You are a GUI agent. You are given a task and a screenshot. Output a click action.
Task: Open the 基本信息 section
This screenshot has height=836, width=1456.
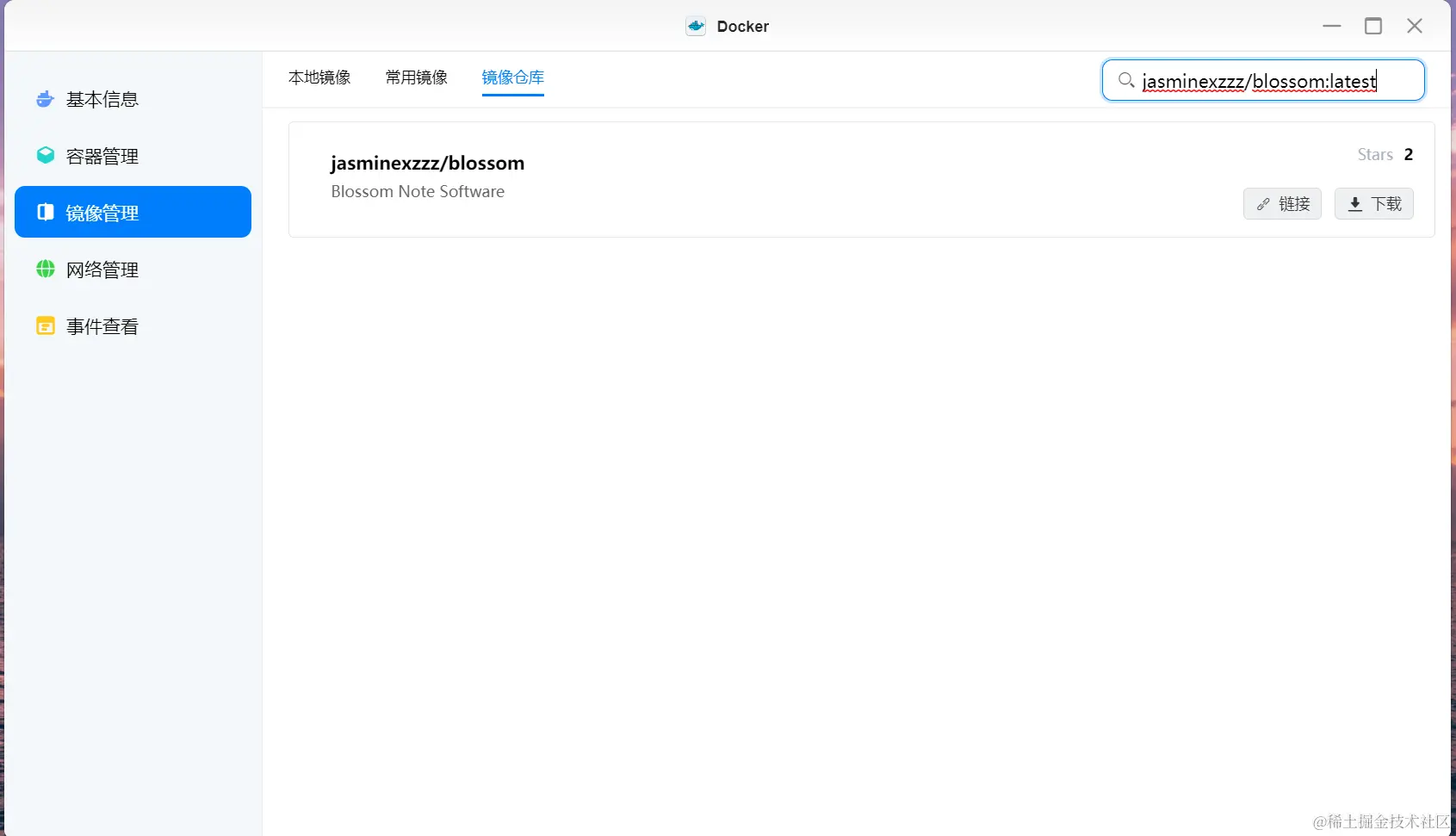click(x=133, y=99)
